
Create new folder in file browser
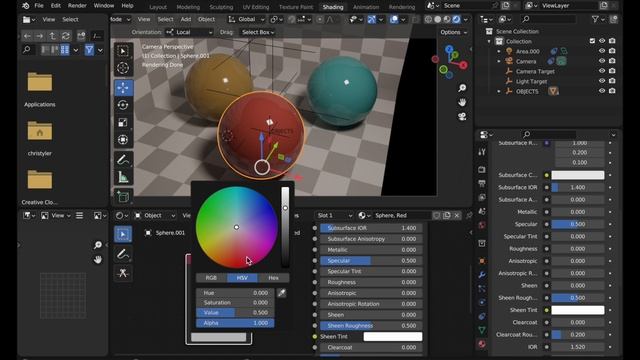click(x=81, y=36)
